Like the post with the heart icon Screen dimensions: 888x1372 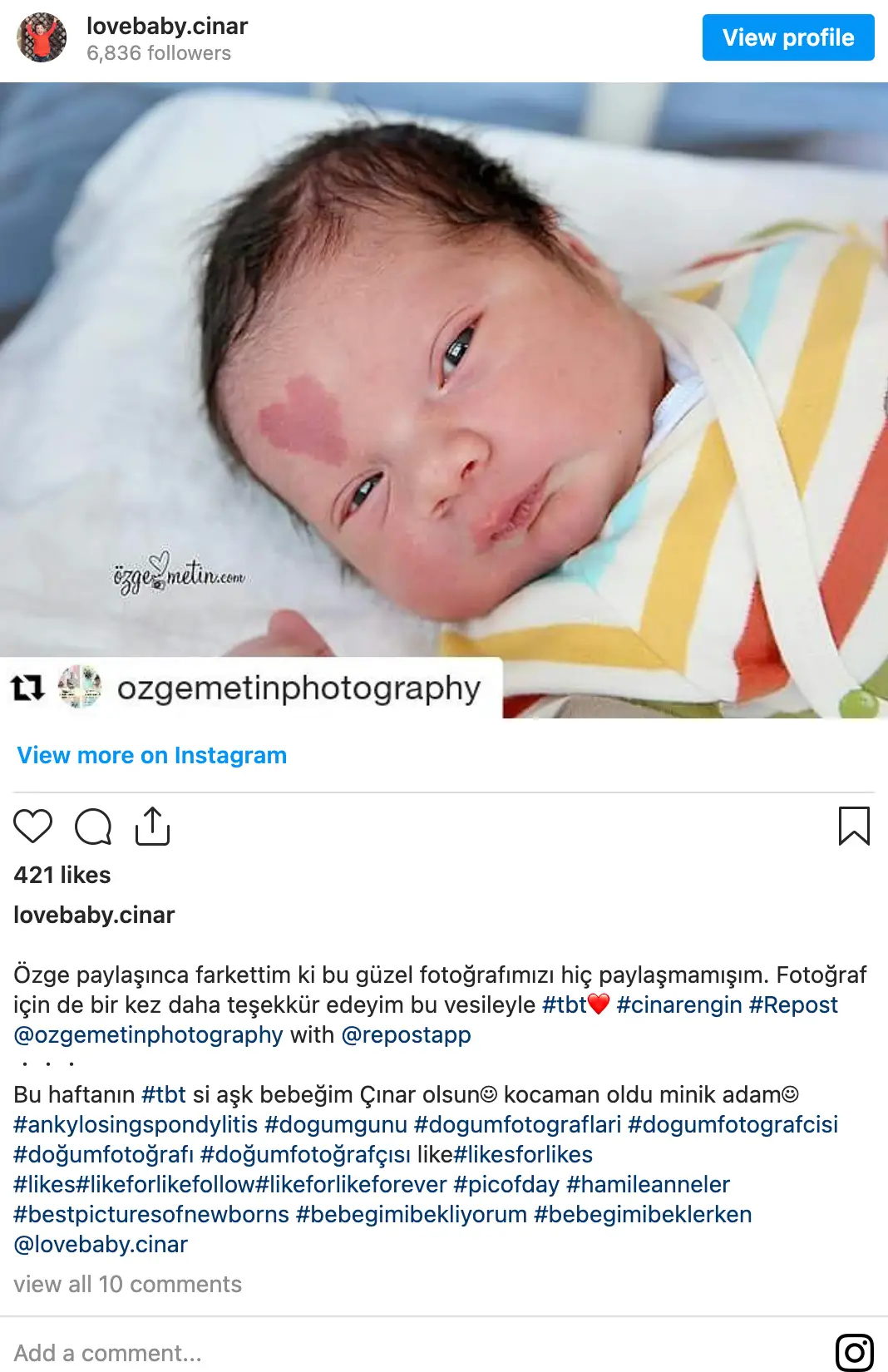tap(33, 826)
